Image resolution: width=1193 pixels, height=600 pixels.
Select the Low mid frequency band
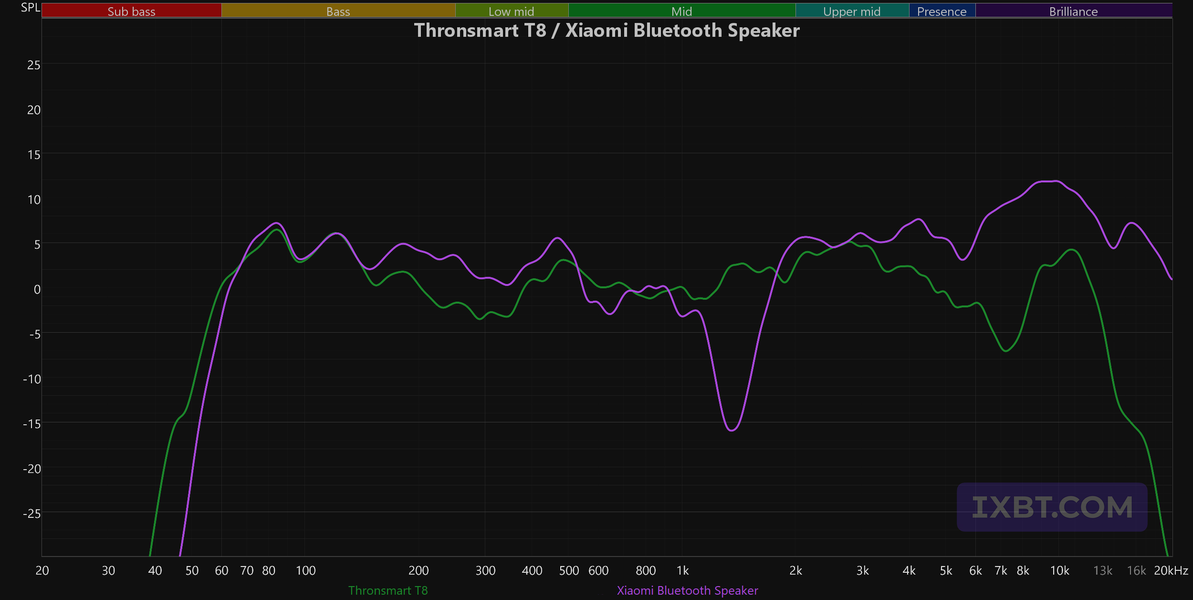point(512,11)
